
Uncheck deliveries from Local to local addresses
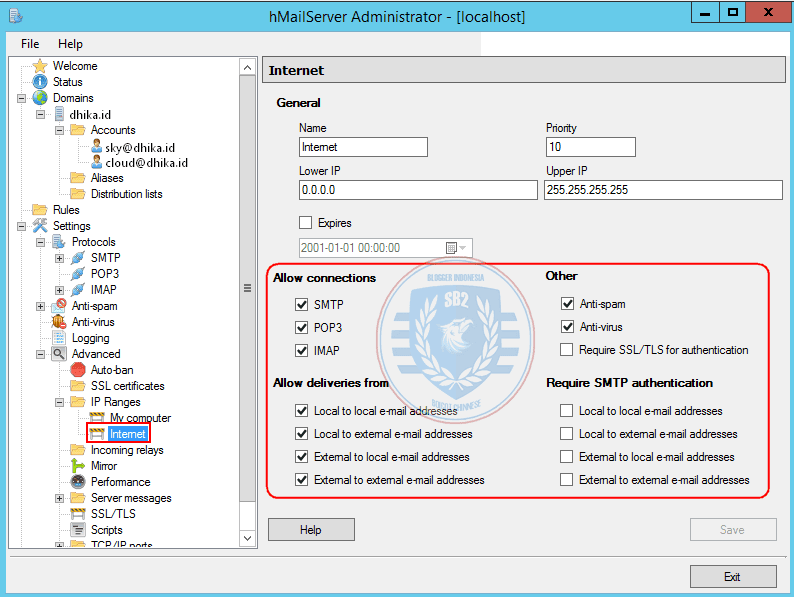coord(301,411)
